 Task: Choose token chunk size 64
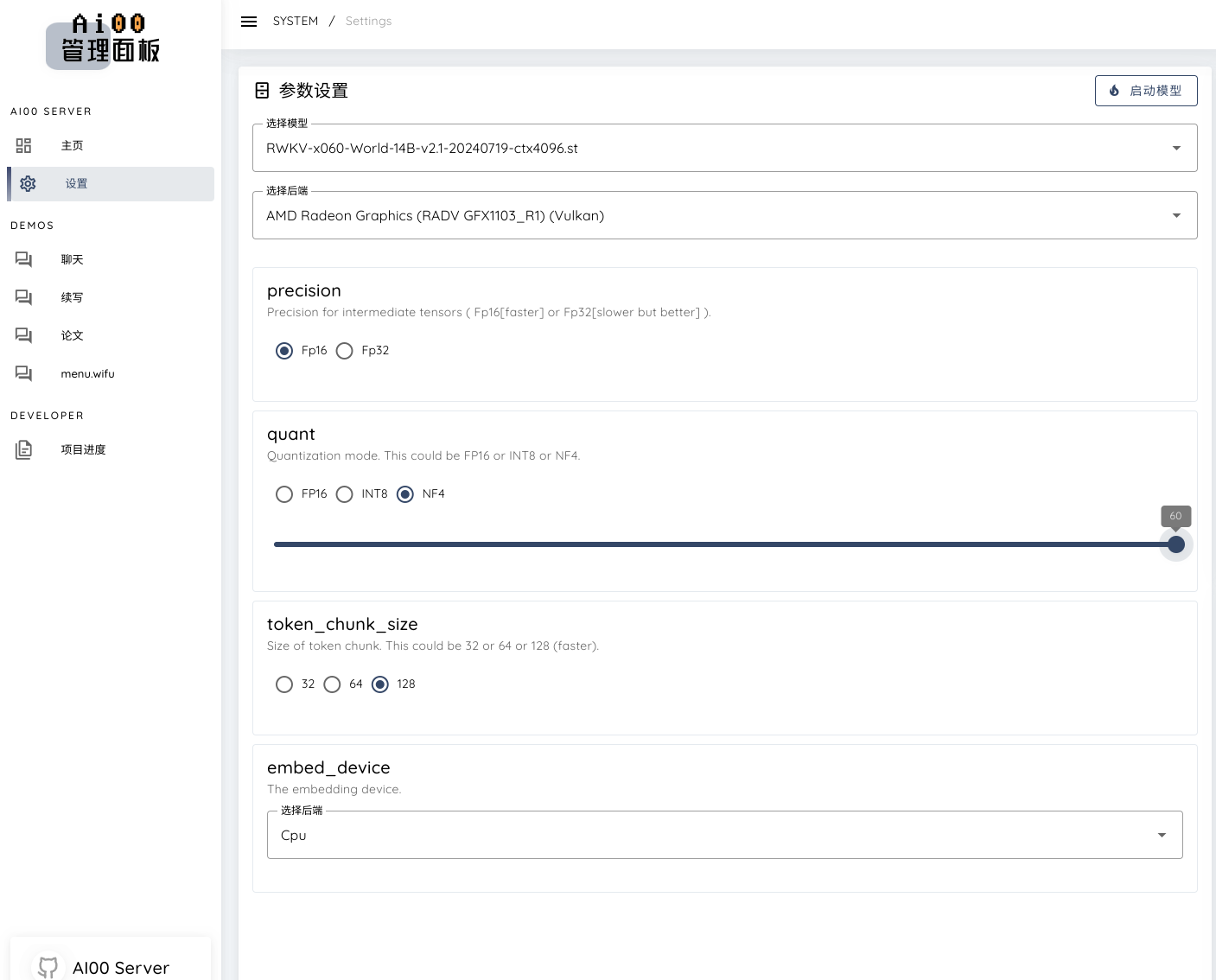tap(333, 684)
